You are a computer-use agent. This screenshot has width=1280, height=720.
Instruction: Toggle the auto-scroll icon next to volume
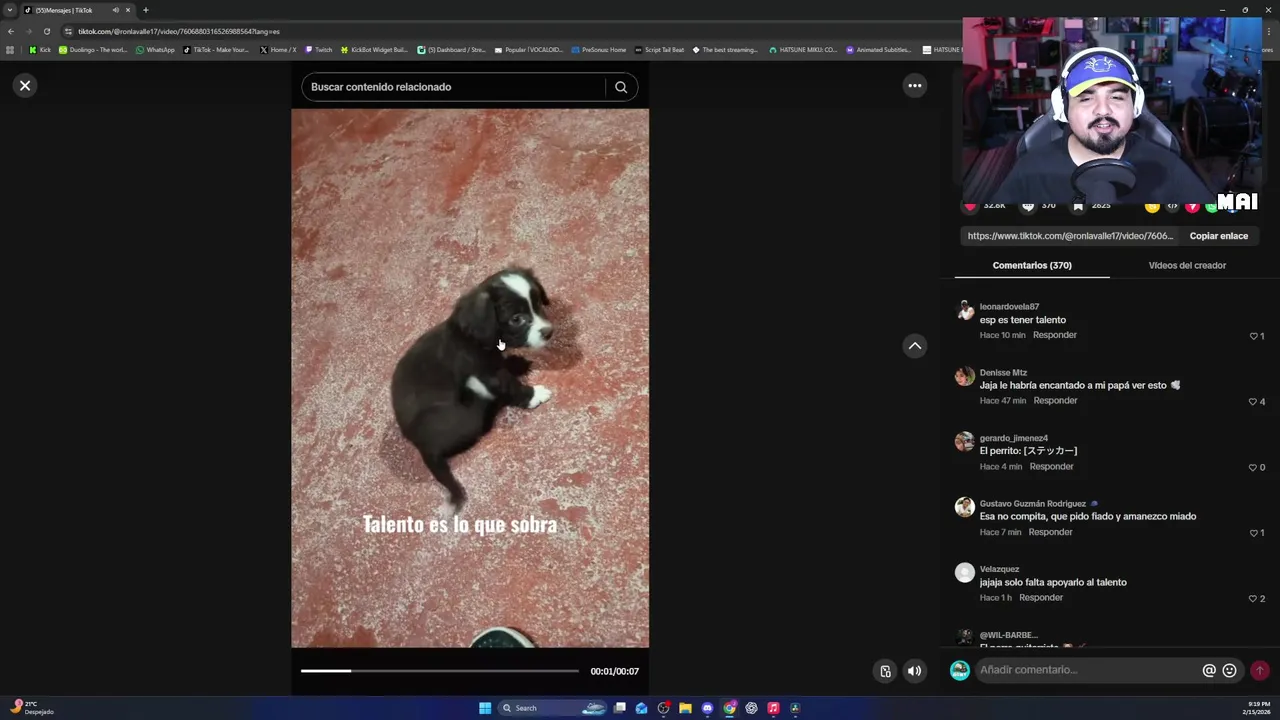[x=885, y=671]
